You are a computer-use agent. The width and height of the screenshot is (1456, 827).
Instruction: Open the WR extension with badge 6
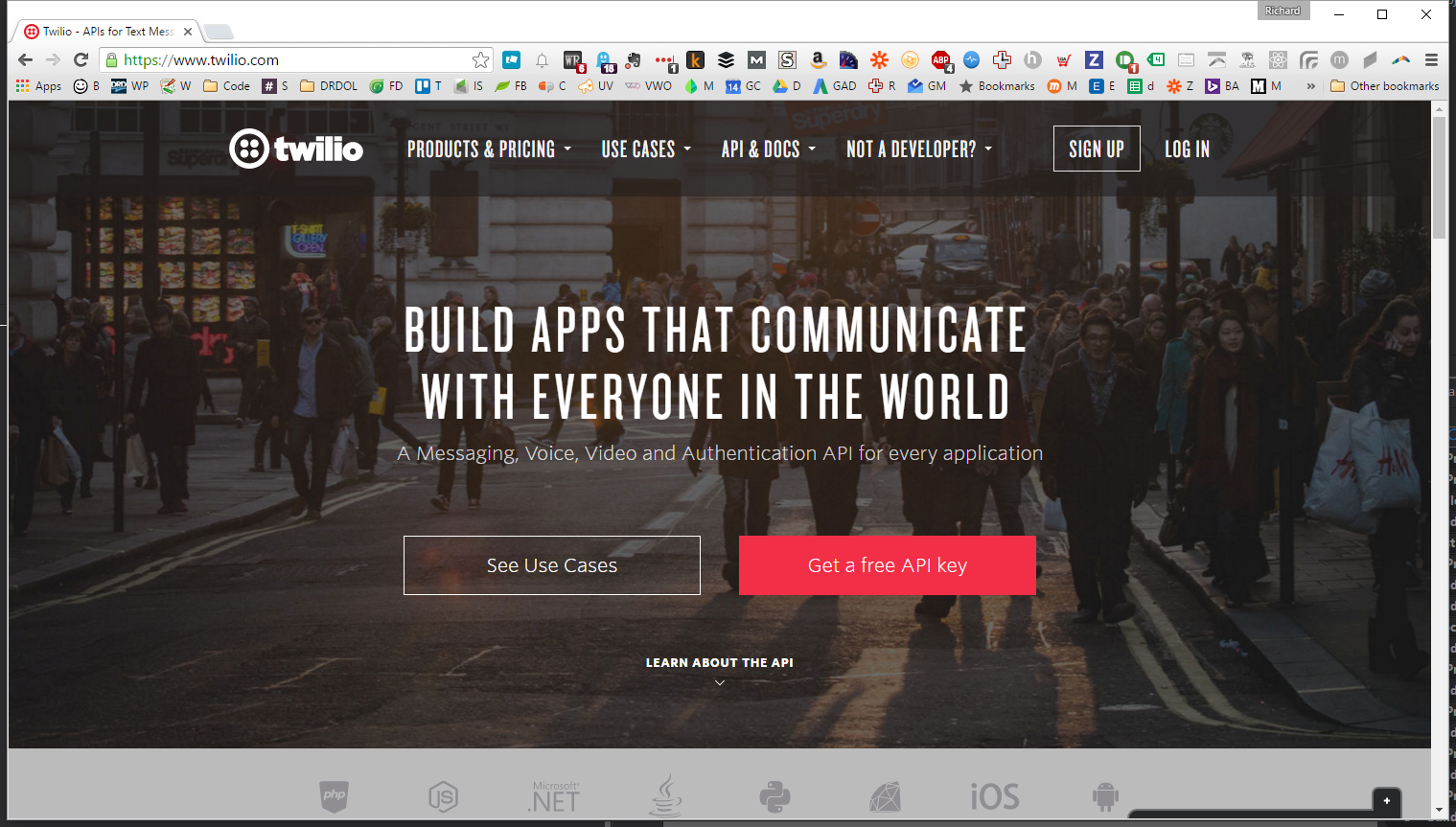(x=574, y=61)
